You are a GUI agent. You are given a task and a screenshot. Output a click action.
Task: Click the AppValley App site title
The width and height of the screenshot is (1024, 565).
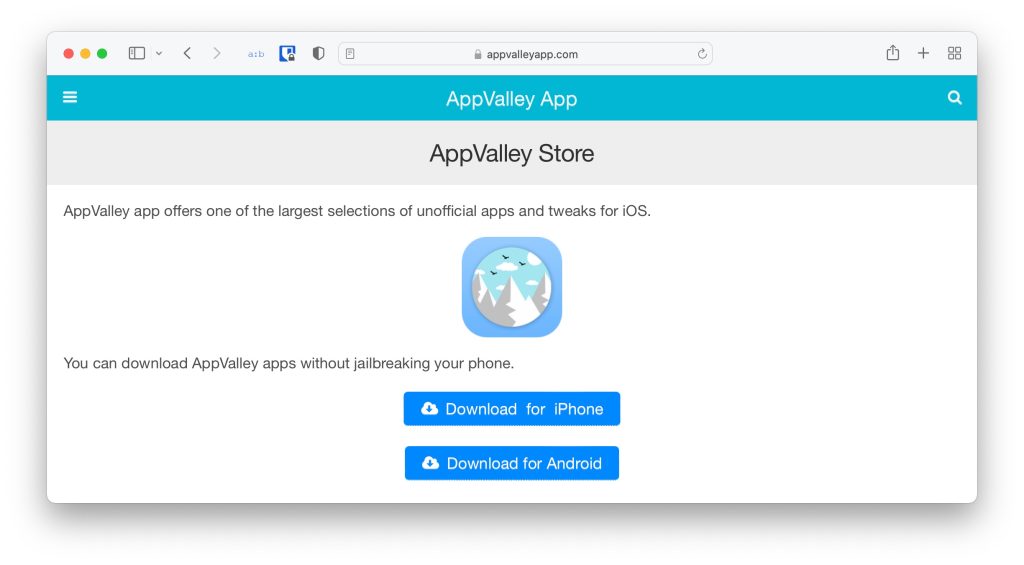pyautogui.click(x=511, y=99)
